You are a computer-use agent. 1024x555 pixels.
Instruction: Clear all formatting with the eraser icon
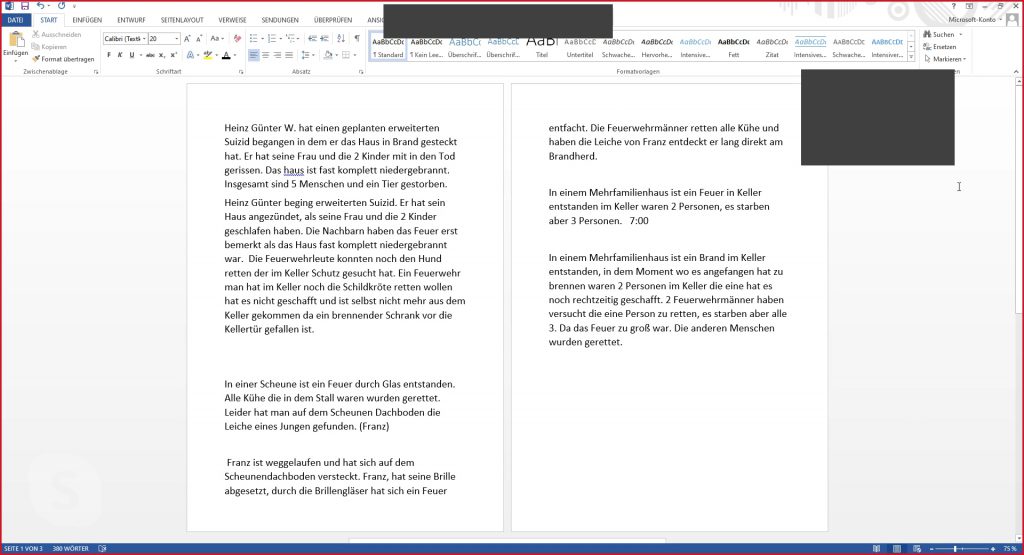click(x=237, y=39)
